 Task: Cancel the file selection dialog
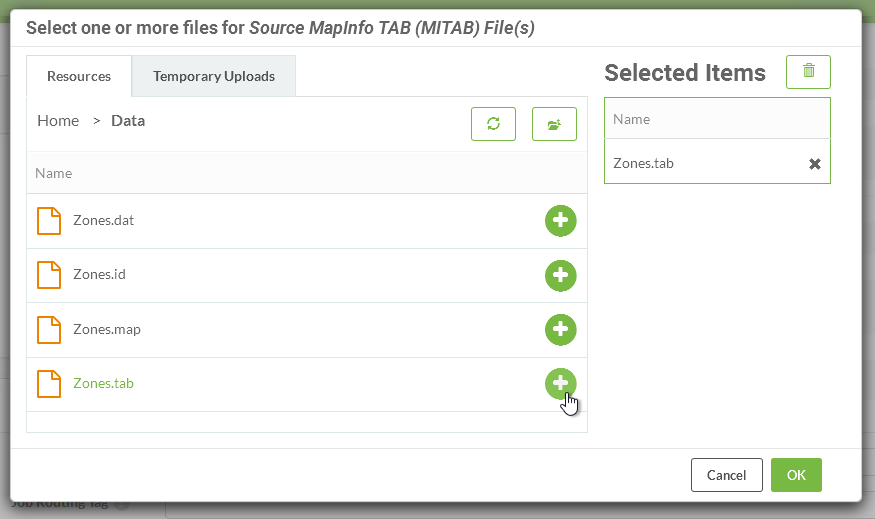[727, 475]
